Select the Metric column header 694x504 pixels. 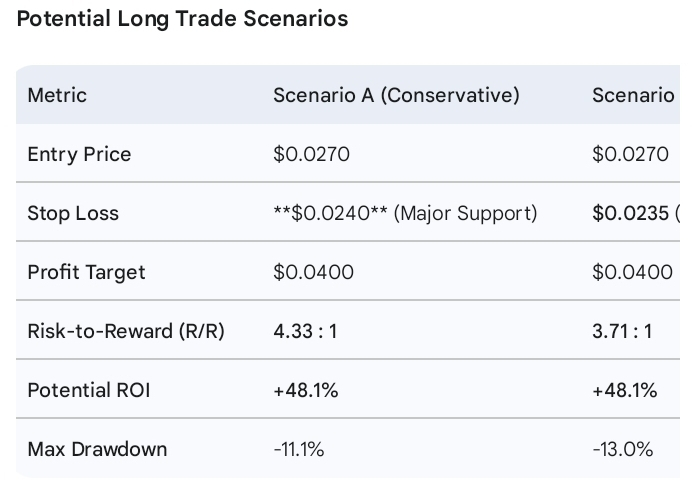[57, 95]
